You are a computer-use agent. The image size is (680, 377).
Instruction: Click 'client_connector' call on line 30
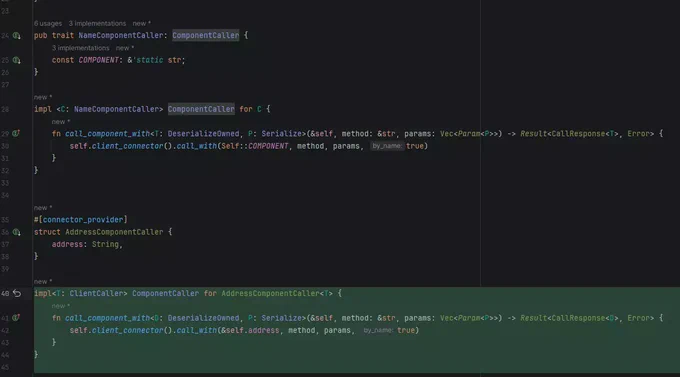click(127, 146)
